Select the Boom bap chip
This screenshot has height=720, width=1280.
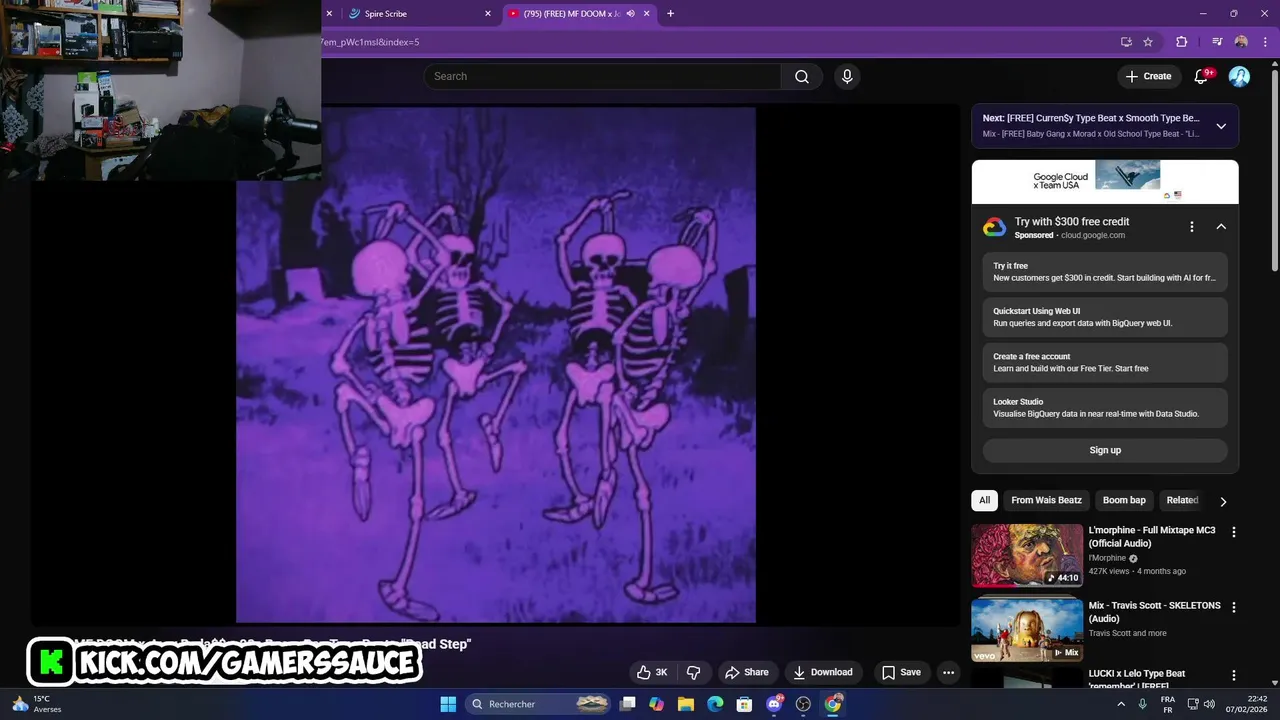coord(1124,500)
